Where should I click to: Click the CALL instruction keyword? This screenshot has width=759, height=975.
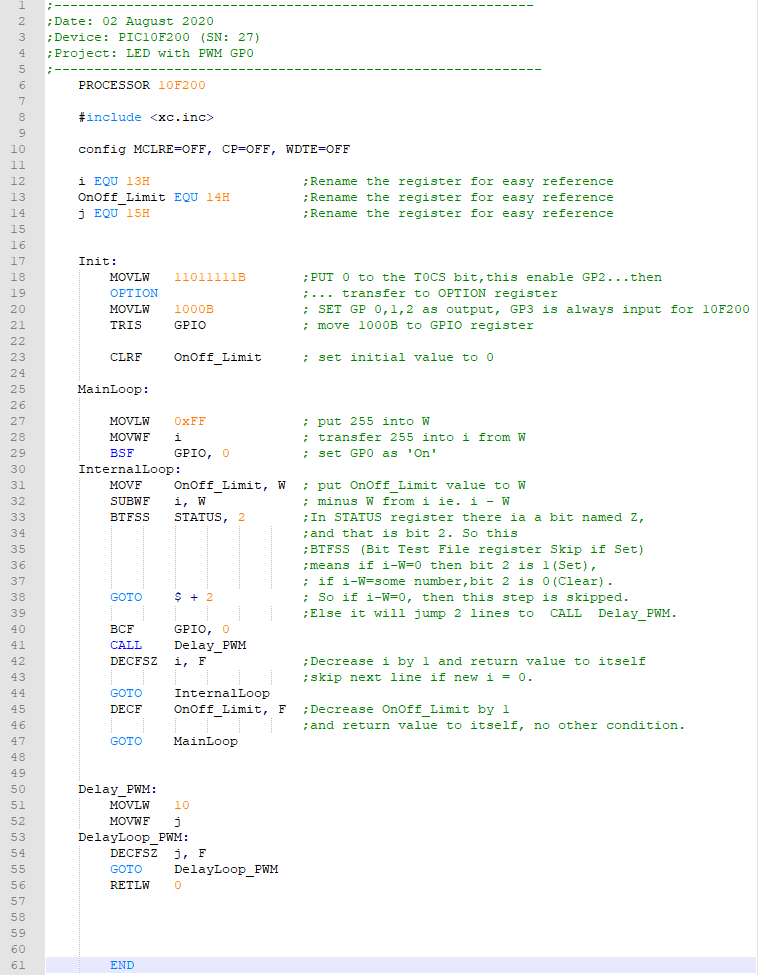126,645
